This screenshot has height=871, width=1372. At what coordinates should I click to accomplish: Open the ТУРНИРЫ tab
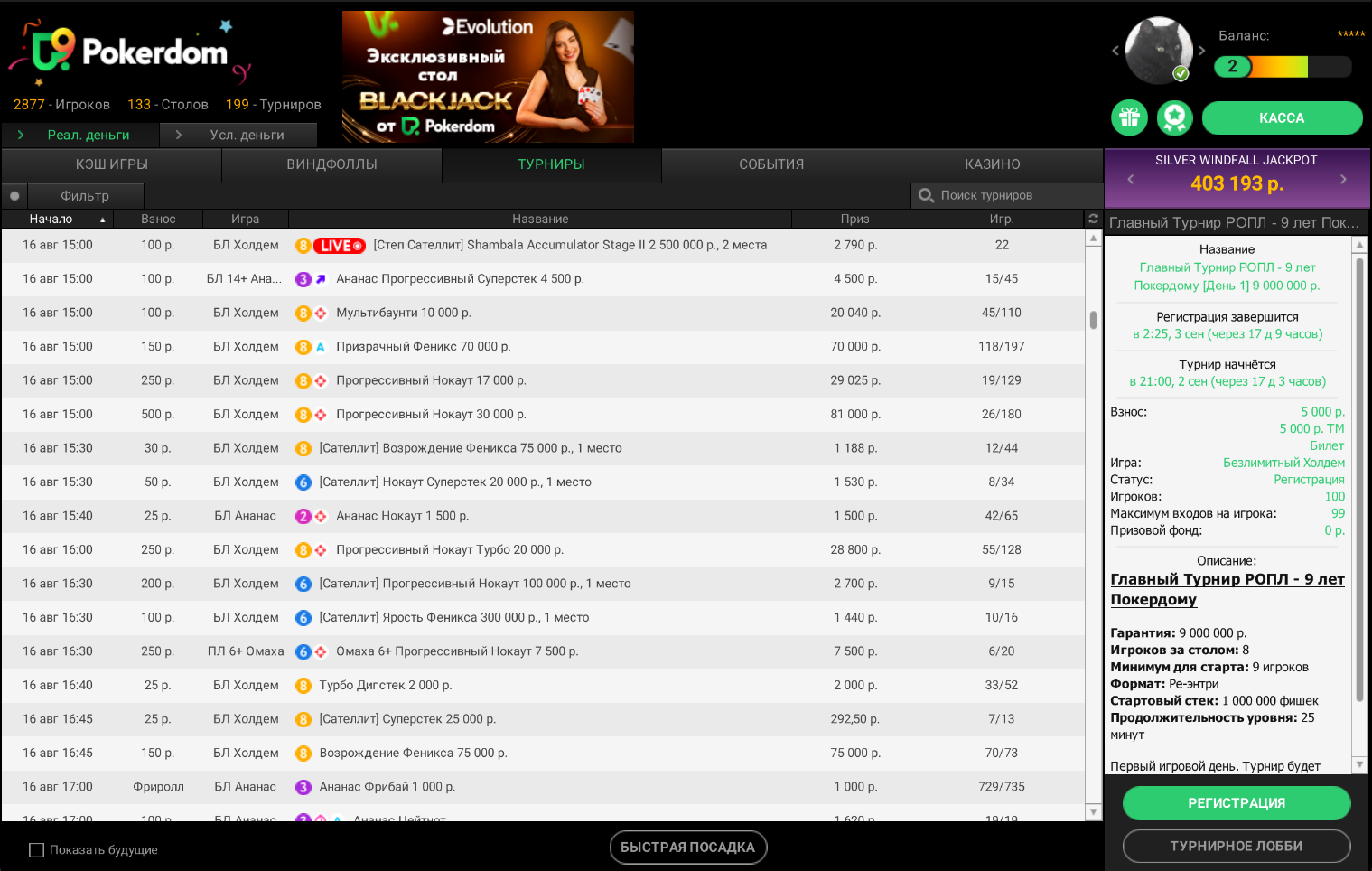click(551, 164)
